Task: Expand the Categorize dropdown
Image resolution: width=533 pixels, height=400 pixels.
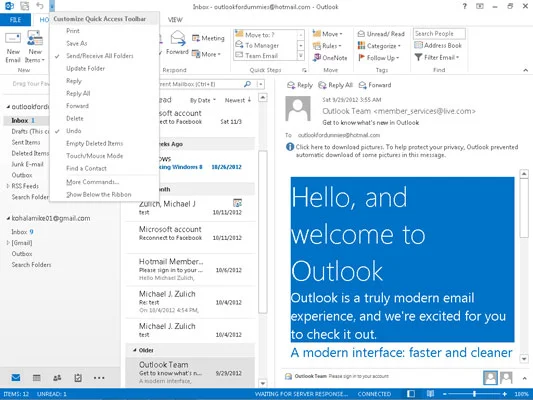Action: point(379,46)
